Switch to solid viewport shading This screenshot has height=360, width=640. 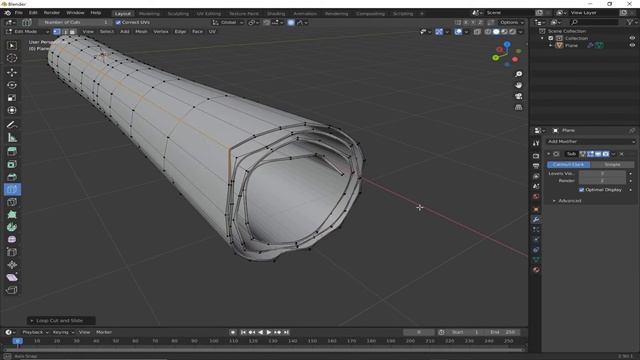tap(496, 31)
